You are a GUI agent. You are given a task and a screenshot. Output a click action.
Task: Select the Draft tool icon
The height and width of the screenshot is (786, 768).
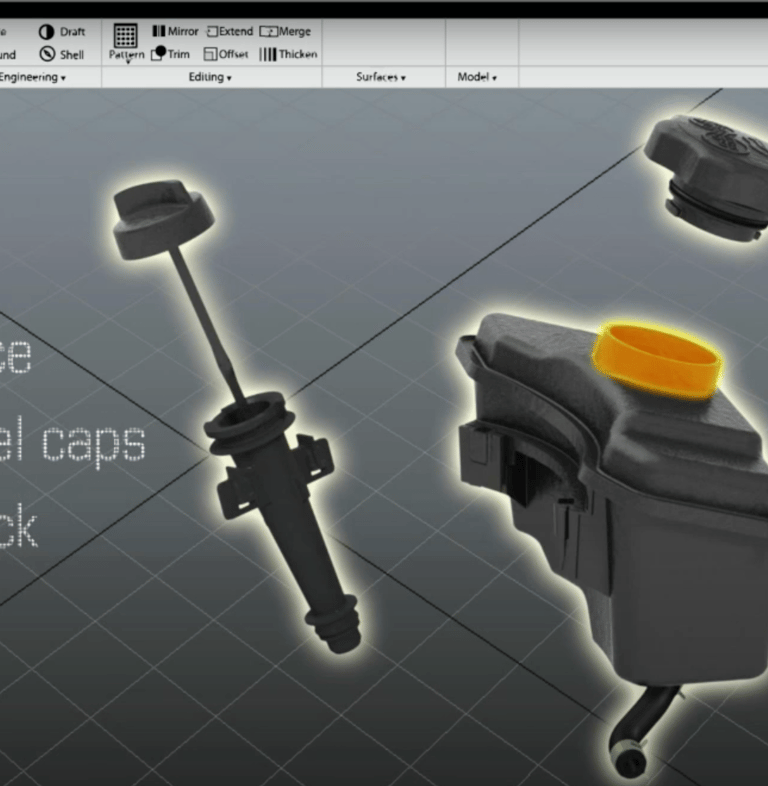pos(47,32)
